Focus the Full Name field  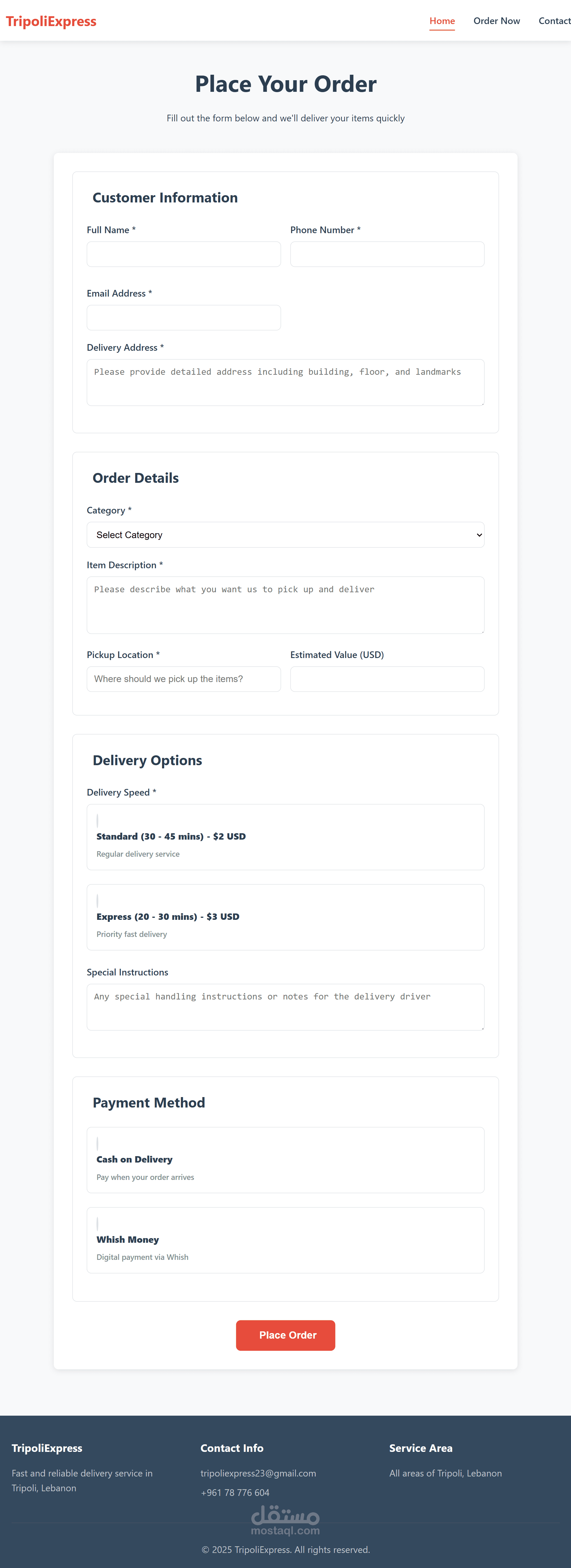(x=183, y=254)
